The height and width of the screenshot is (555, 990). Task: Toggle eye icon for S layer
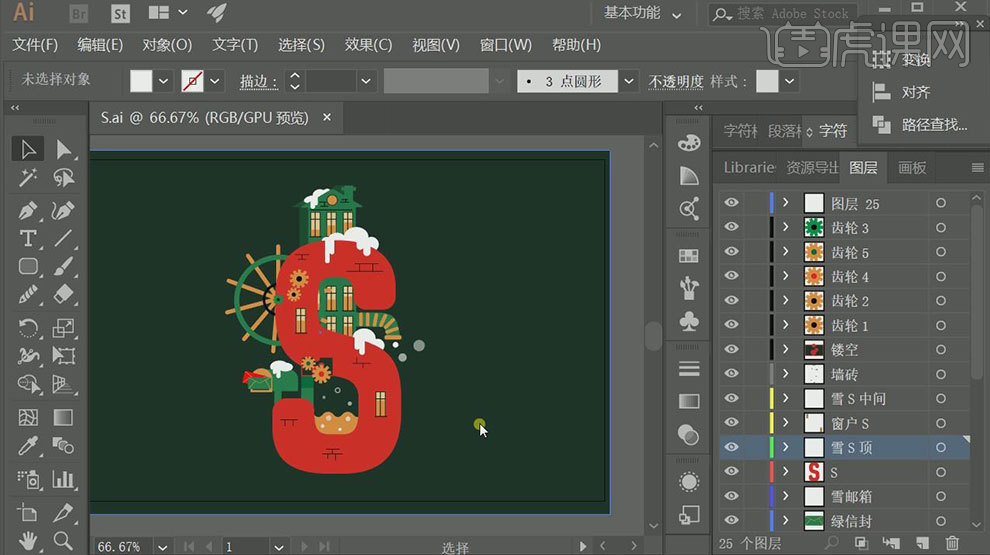coord(731,471)
